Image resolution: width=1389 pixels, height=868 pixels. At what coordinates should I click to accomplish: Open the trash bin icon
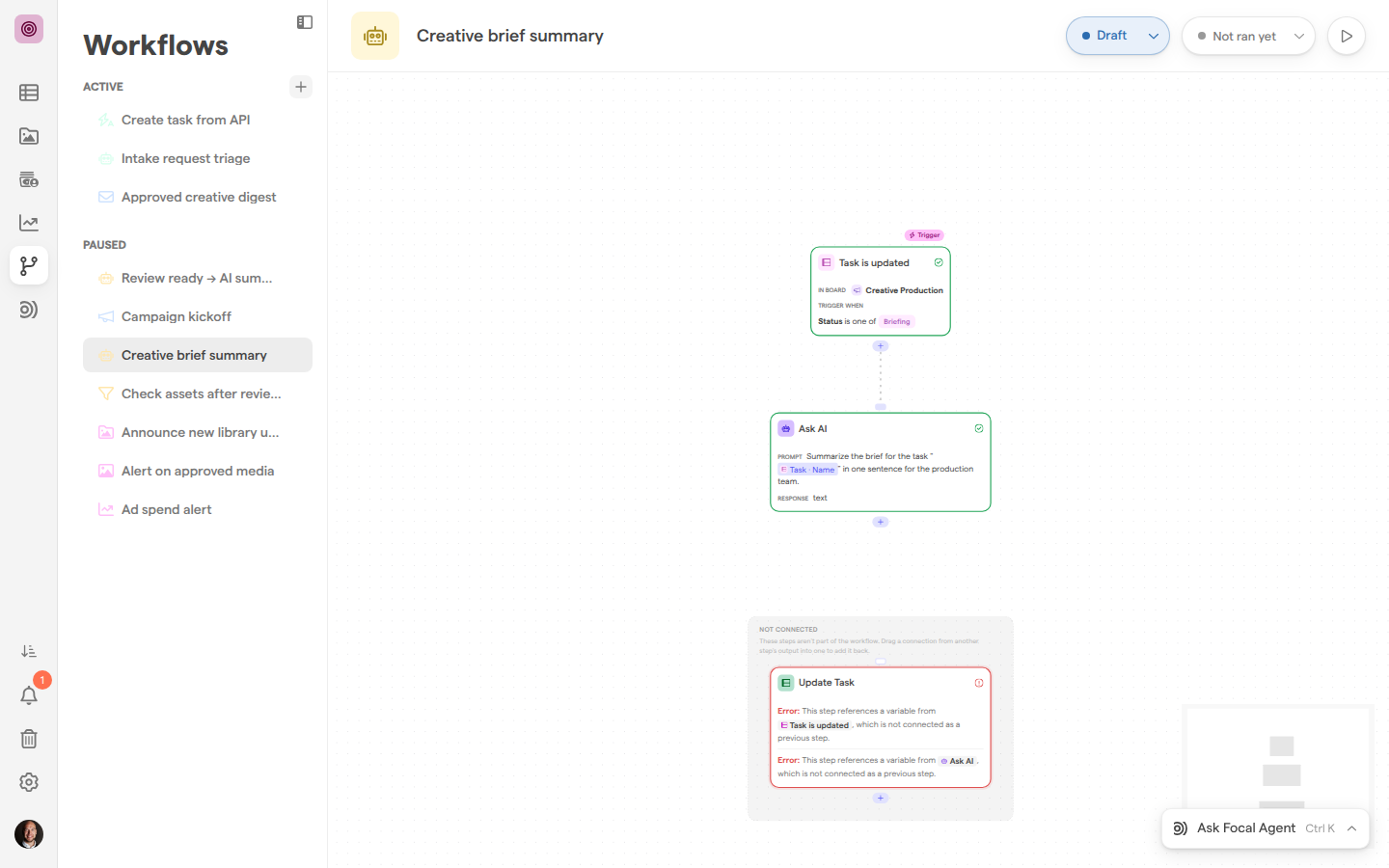(29, 739)
